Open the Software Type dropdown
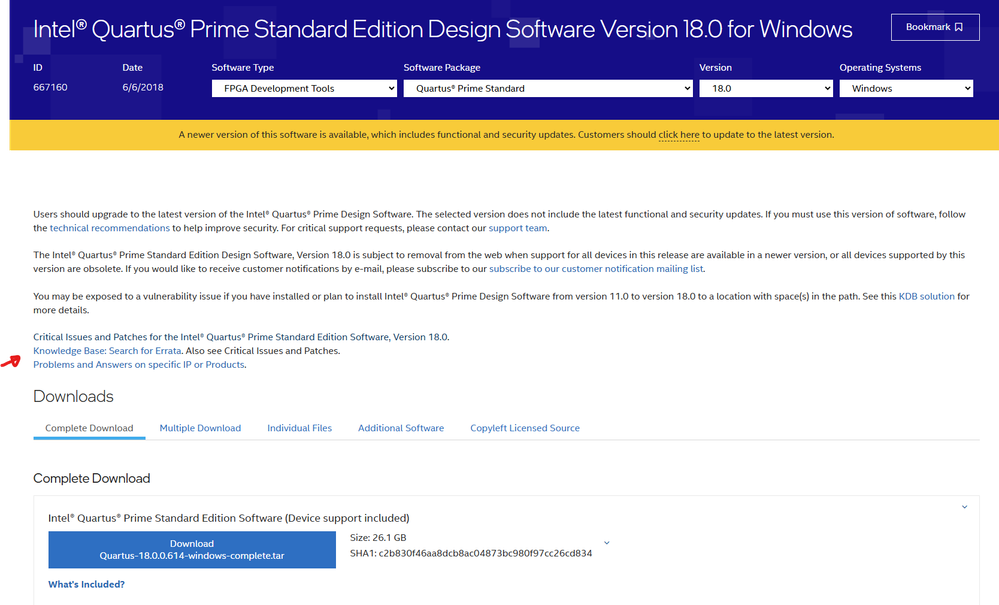The image size is (999, 605). pos(304,89)
